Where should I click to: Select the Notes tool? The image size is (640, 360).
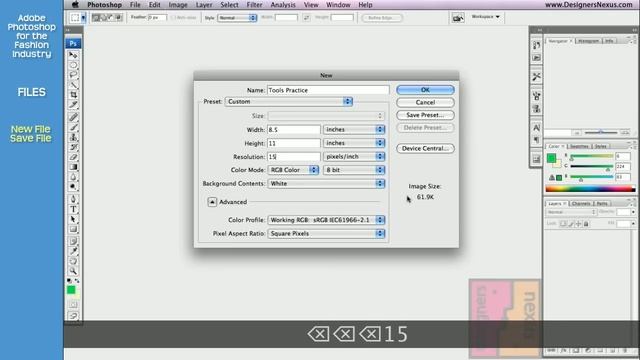73,241
